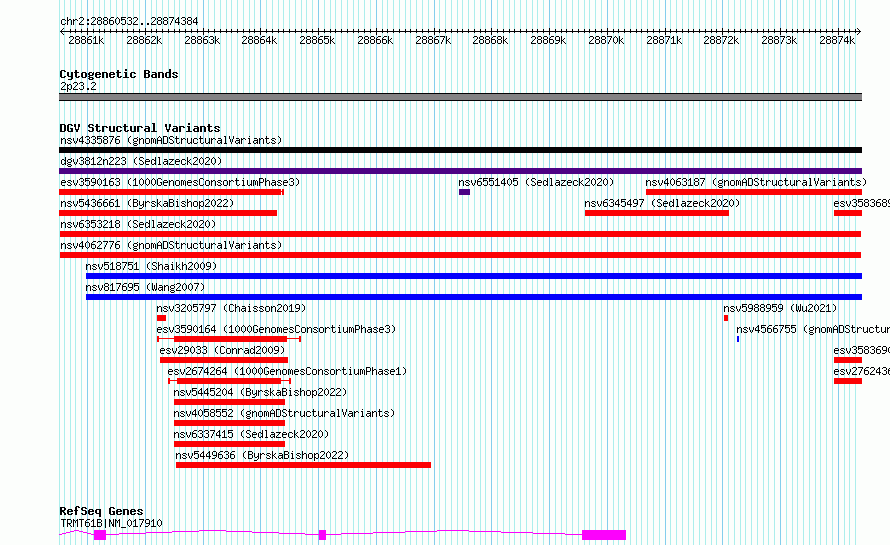Click the small purple nsv6551405 variant bar

[464, 192]
